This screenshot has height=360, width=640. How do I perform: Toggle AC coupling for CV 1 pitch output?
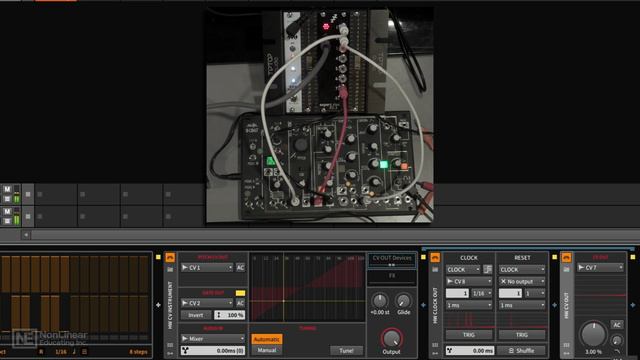pyautogui.click(x=240, y=268)
